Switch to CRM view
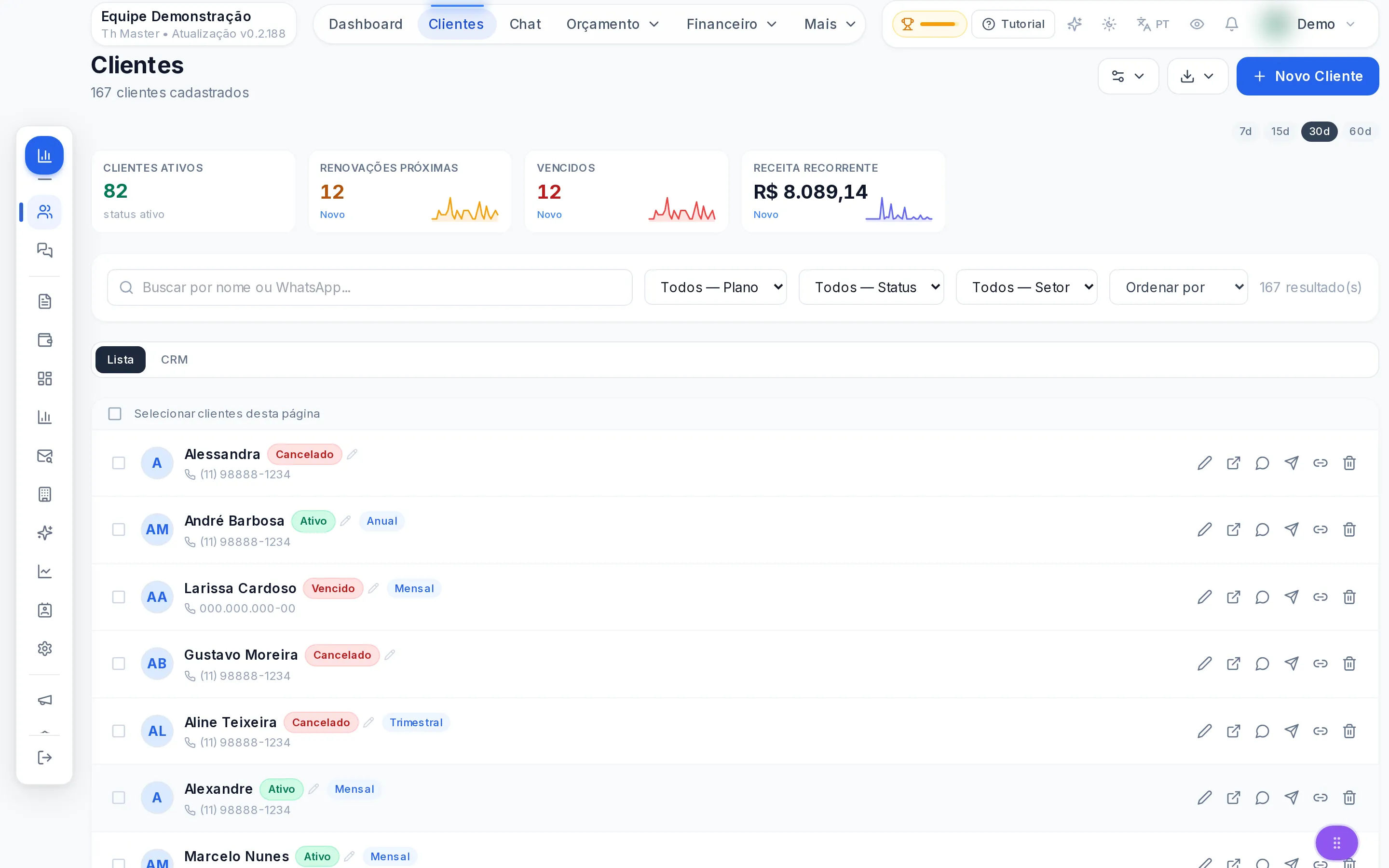The image size is (1389, 868). (x=174, y=359)
